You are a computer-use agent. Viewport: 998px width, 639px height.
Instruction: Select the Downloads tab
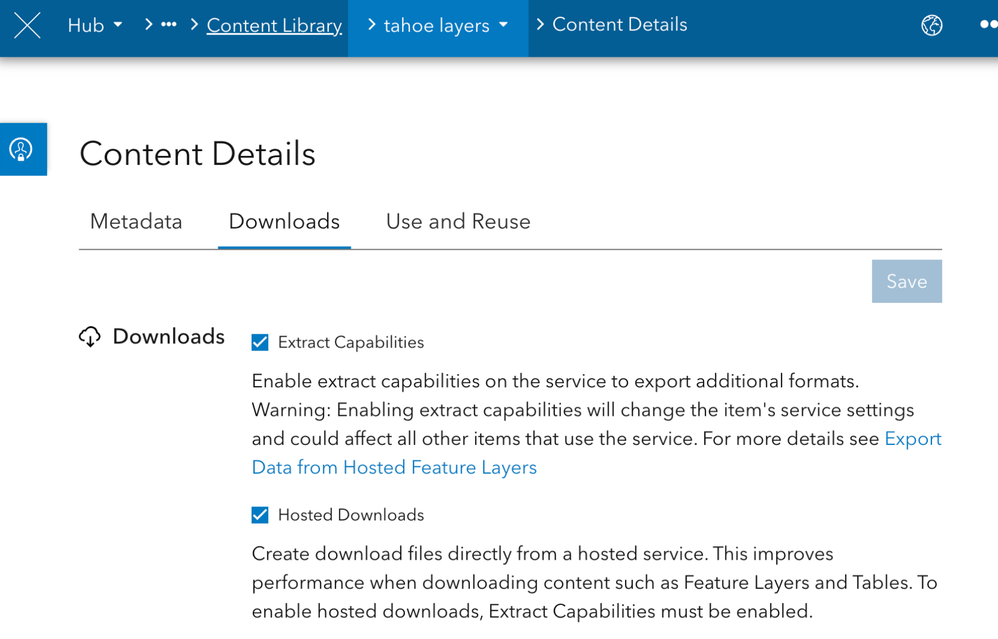(284, 222)
